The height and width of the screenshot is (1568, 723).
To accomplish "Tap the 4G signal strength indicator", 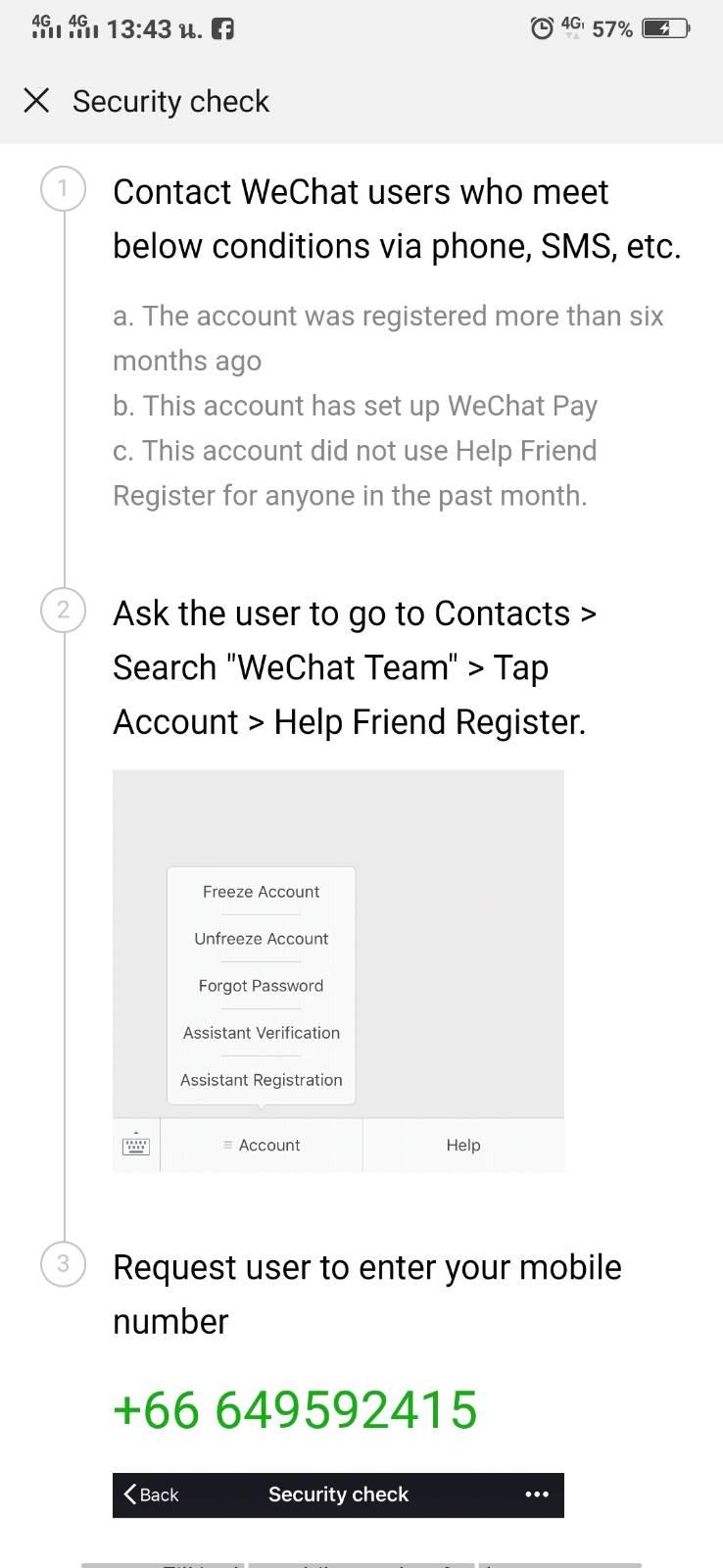I will [x=46, y=27].
